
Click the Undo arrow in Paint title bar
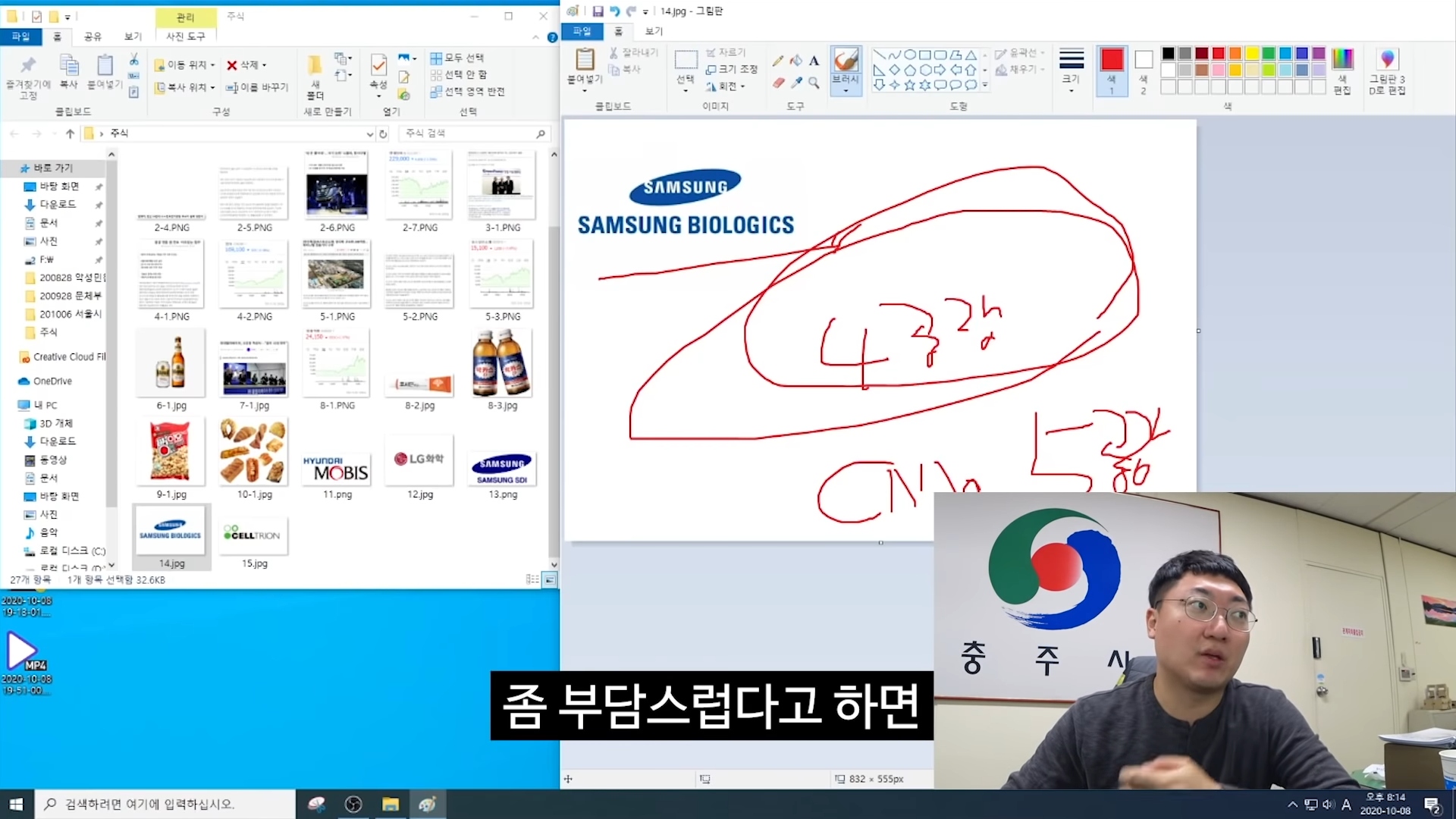[x=614, y=11]
